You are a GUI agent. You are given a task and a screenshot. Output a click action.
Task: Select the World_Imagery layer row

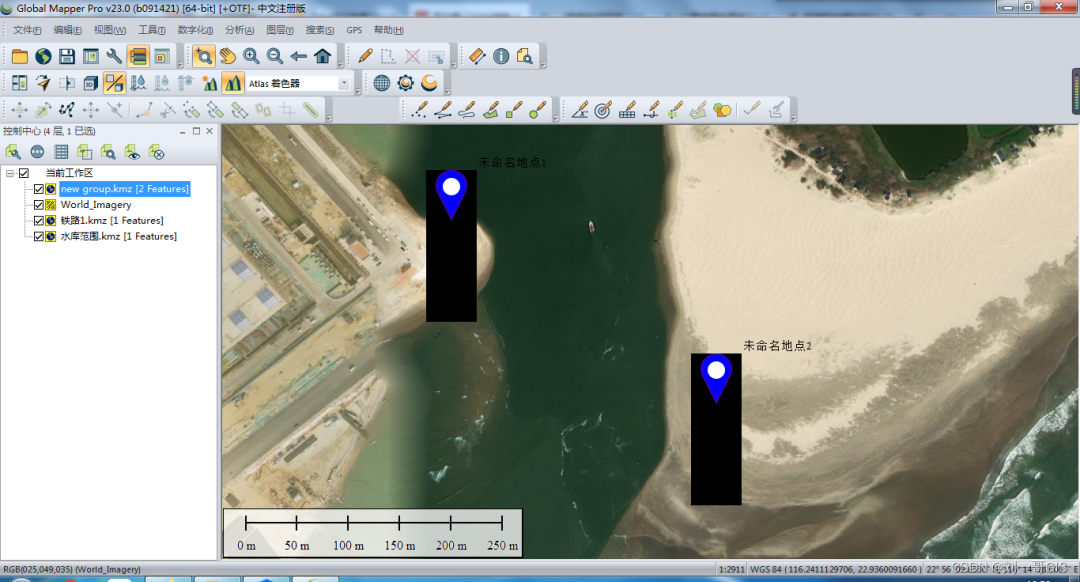tap(96, 205)
